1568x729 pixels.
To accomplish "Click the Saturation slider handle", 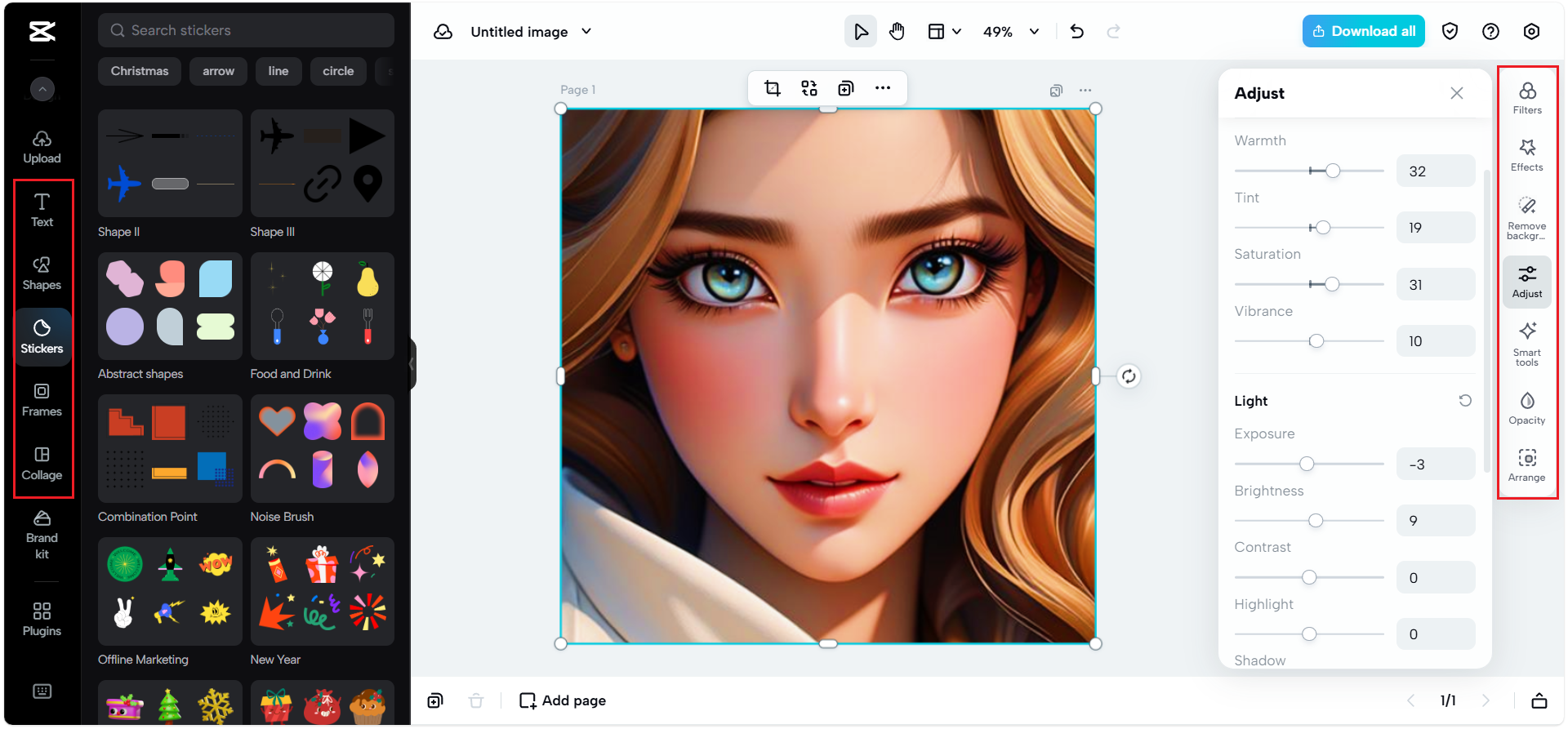I will pyautogui.click(x=1332, y=284).
